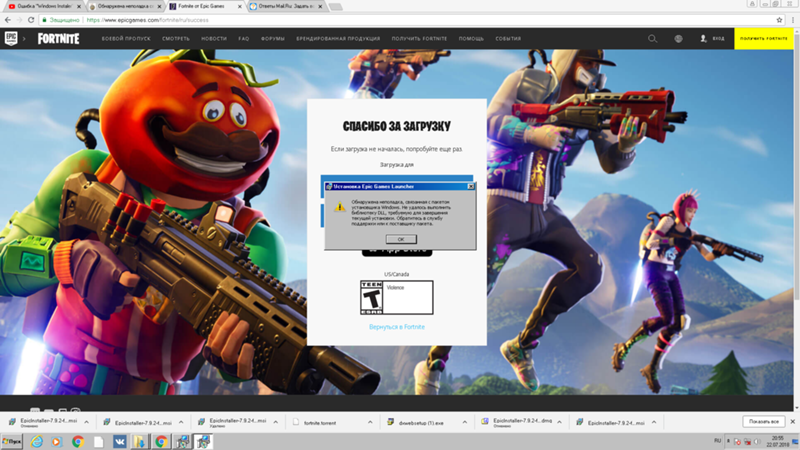800x450 pixels.
Task: Open the blank document taskbar icon
Action: tap(98, 441)
